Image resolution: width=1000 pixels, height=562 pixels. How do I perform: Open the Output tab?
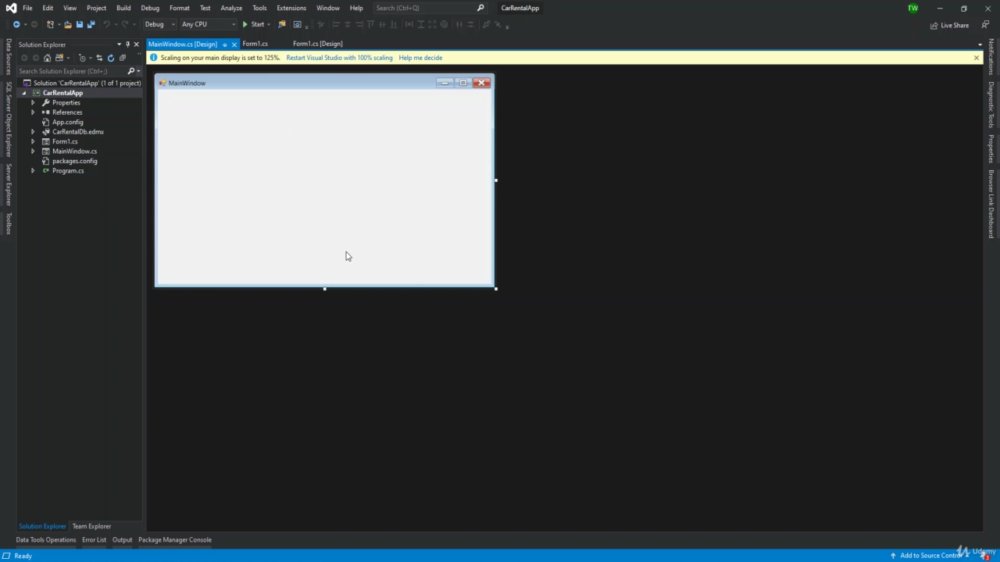122,540
